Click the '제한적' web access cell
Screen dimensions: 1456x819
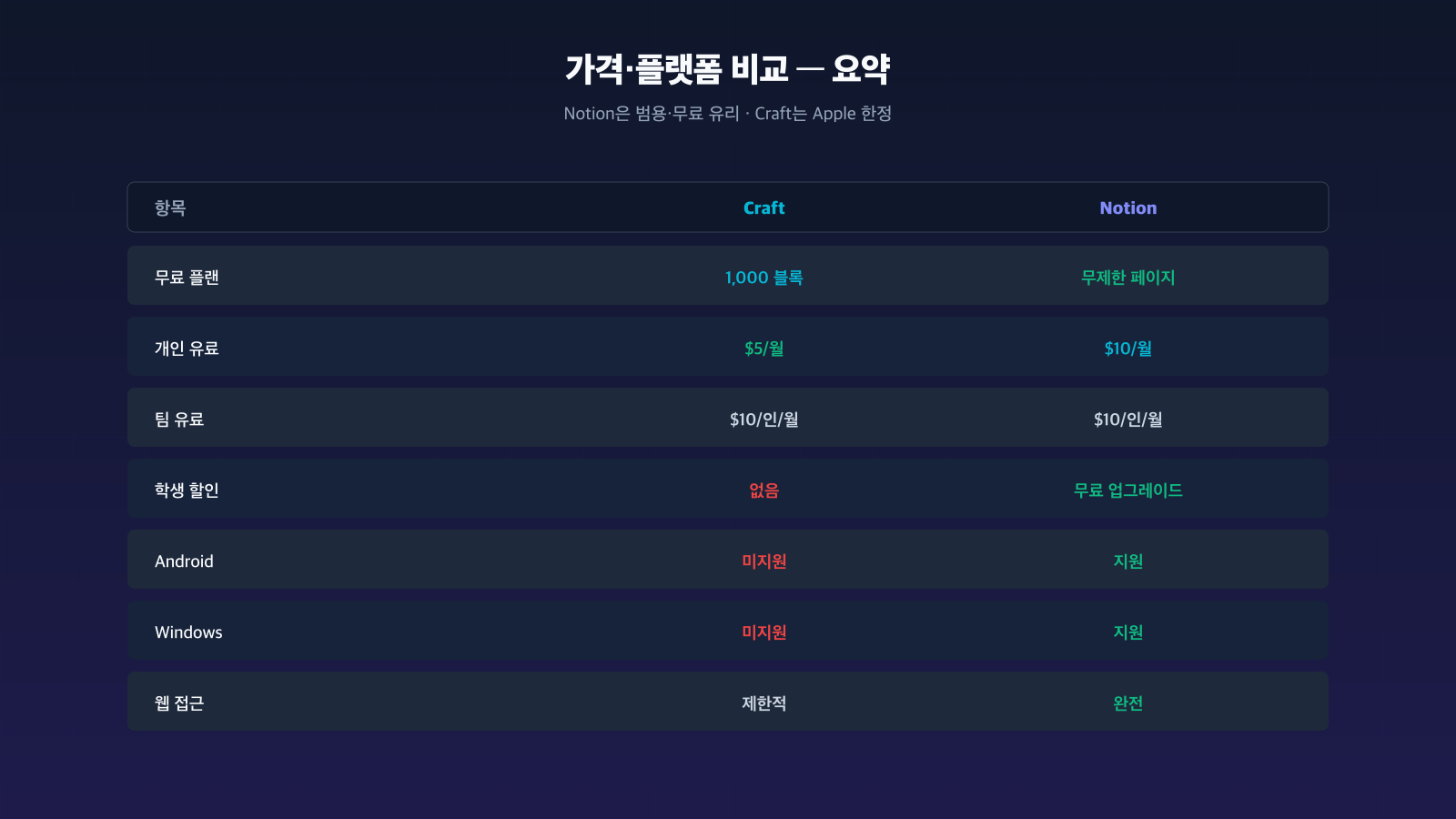(763, 703)
